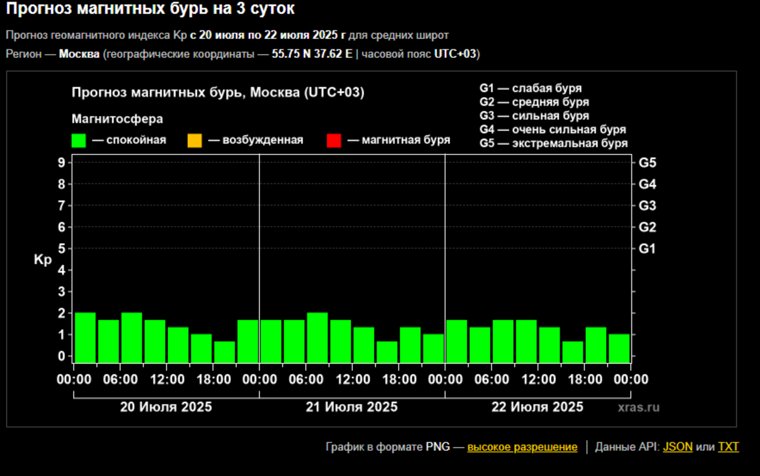Click the legend line G1 — слабая буря
The image size is (760, 476).
(530, 88)
